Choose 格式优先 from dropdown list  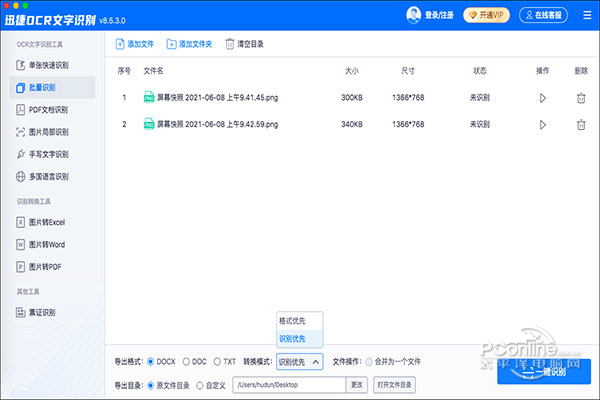tap(300, 321)
